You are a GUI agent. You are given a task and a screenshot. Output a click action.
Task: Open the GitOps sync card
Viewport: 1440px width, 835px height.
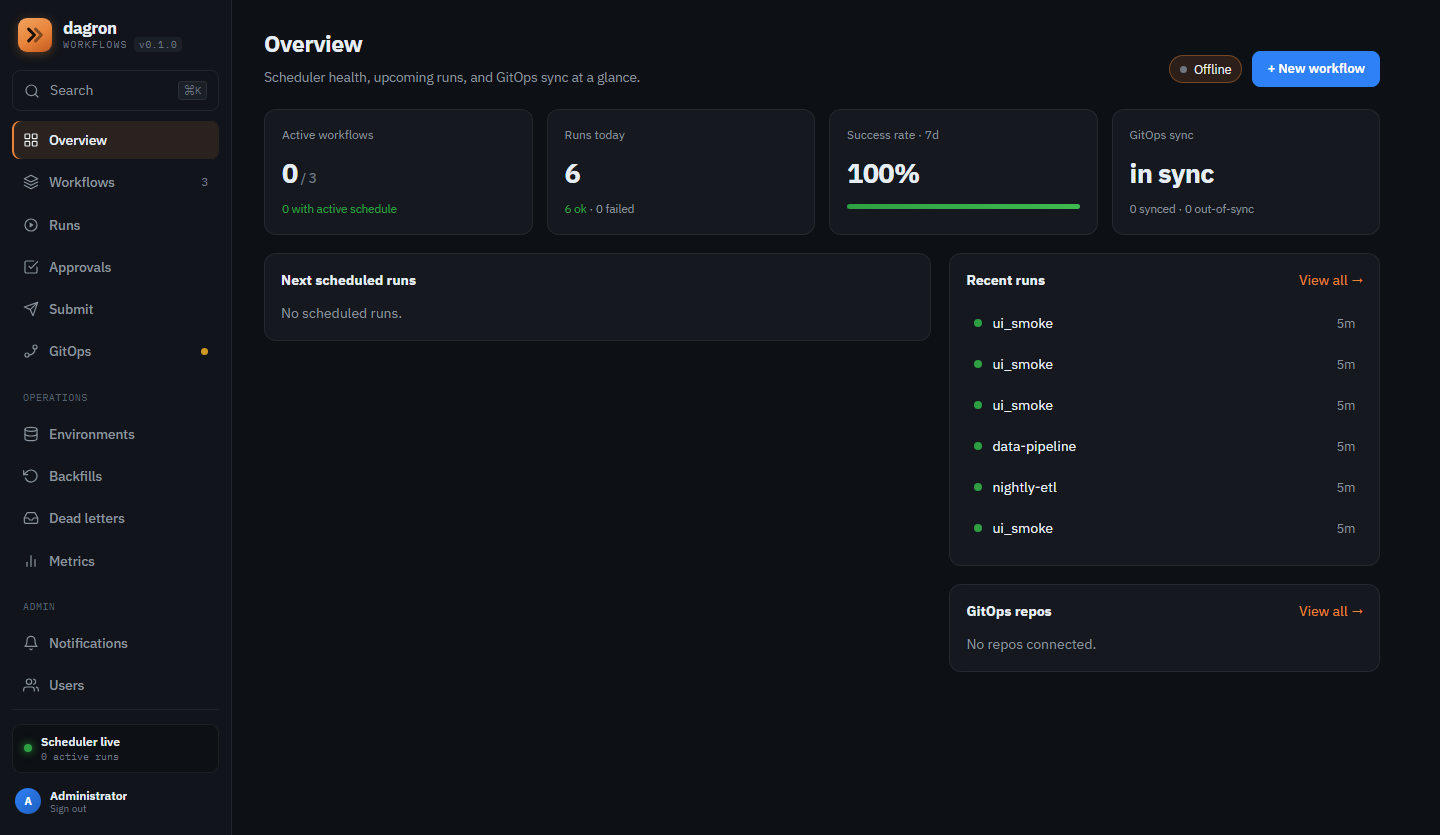click(x=1246, y=172)
